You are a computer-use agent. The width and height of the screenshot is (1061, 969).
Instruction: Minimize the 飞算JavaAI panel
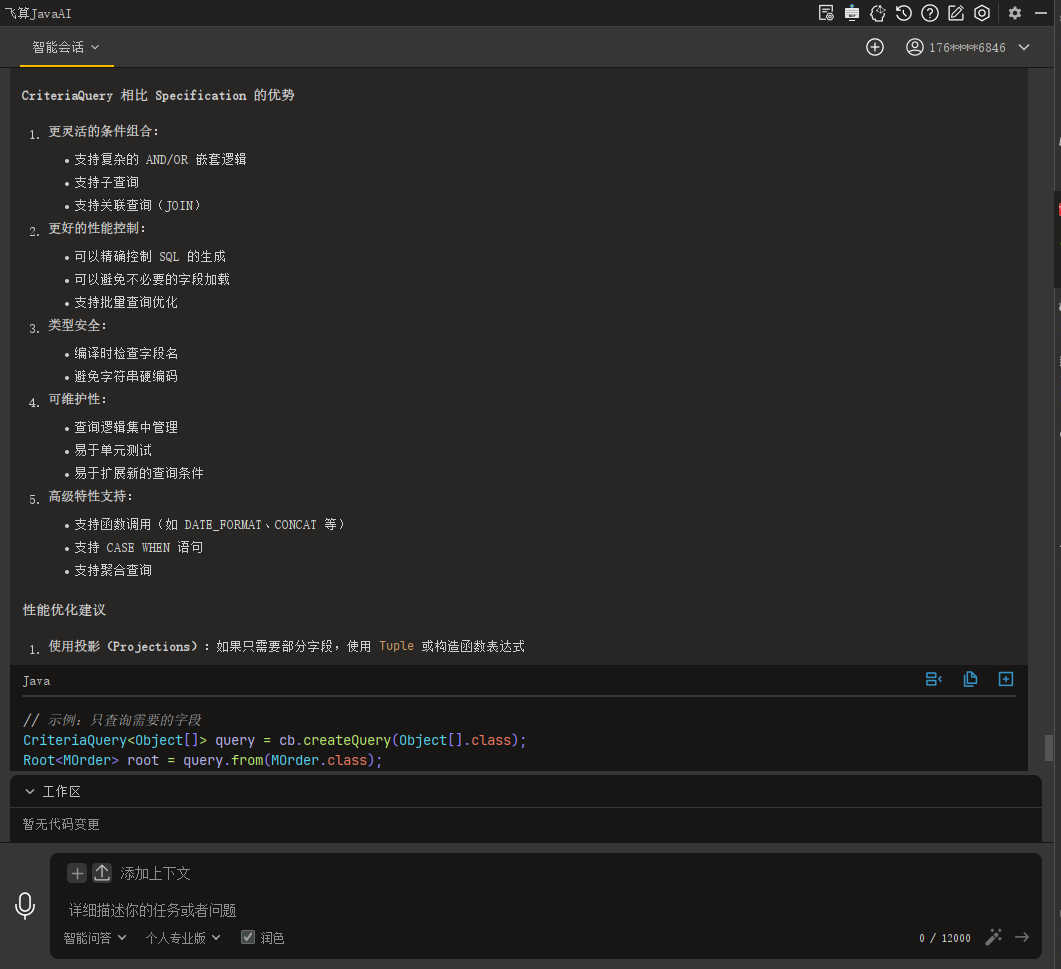[1041, 13]
